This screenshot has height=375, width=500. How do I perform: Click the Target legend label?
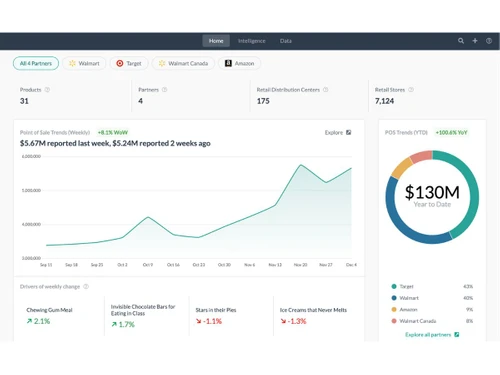click(406, 286)
